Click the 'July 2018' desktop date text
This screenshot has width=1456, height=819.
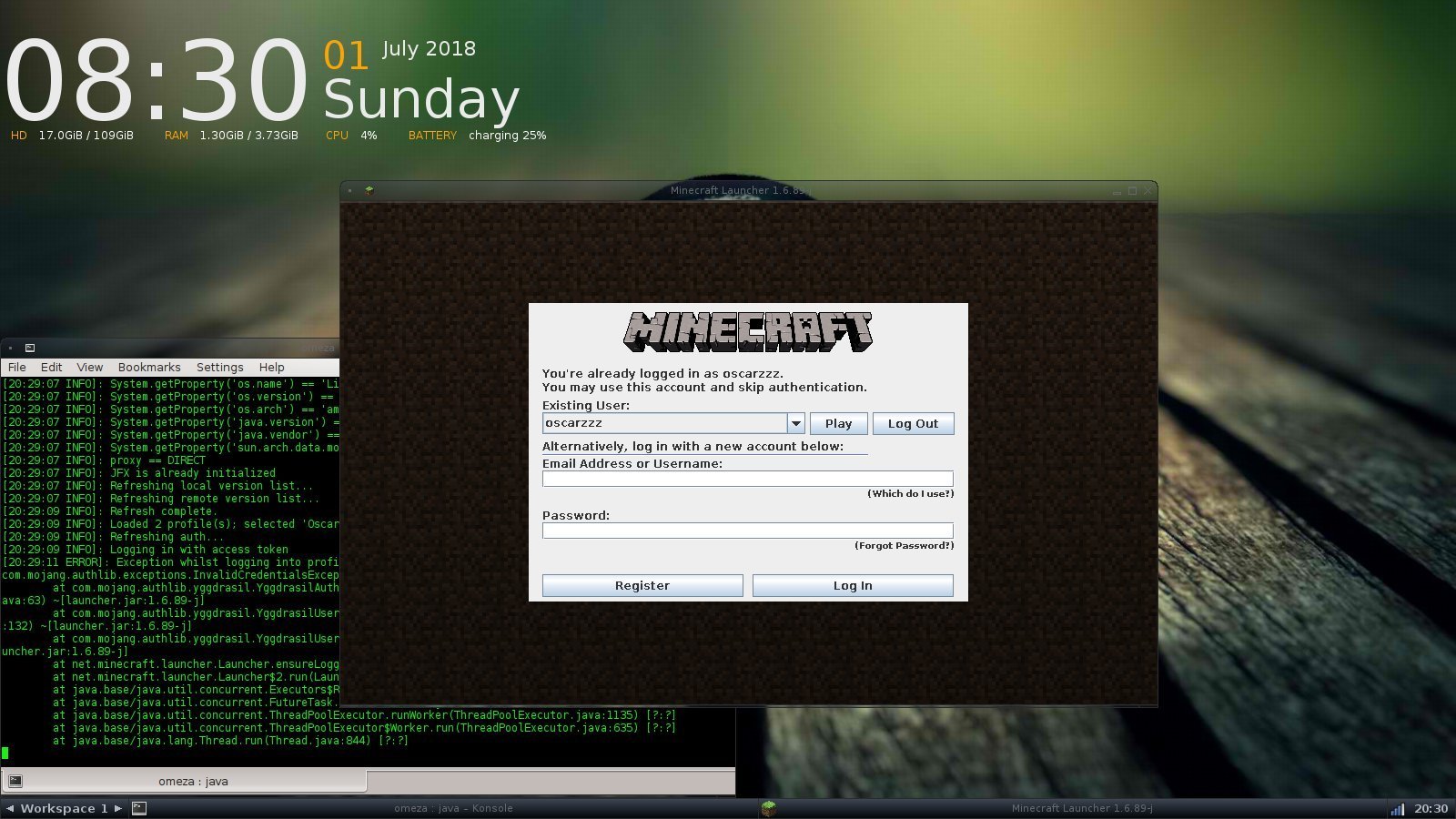click(x=429, y=49)
